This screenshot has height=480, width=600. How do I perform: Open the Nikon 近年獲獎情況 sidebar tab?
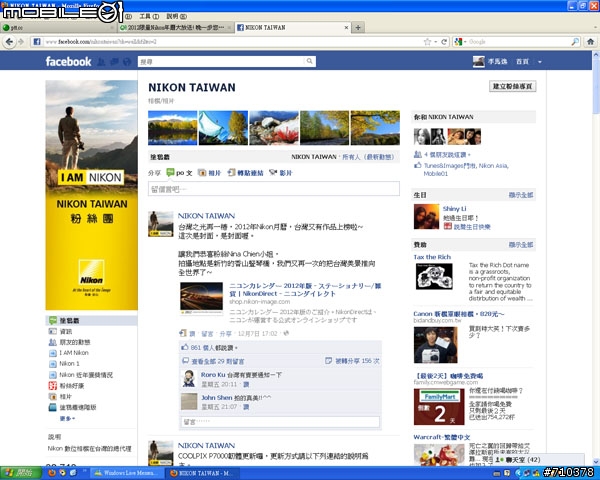[x=86, y=375]
